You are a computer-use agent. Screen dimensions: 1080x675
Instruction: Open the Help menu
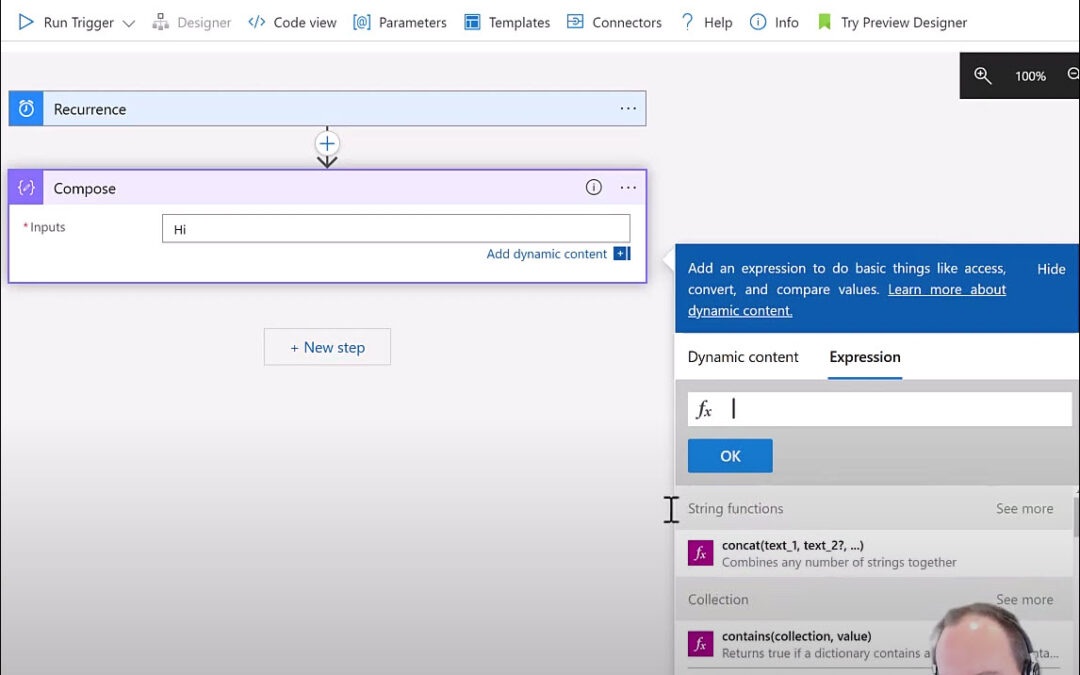click(706, 22)
